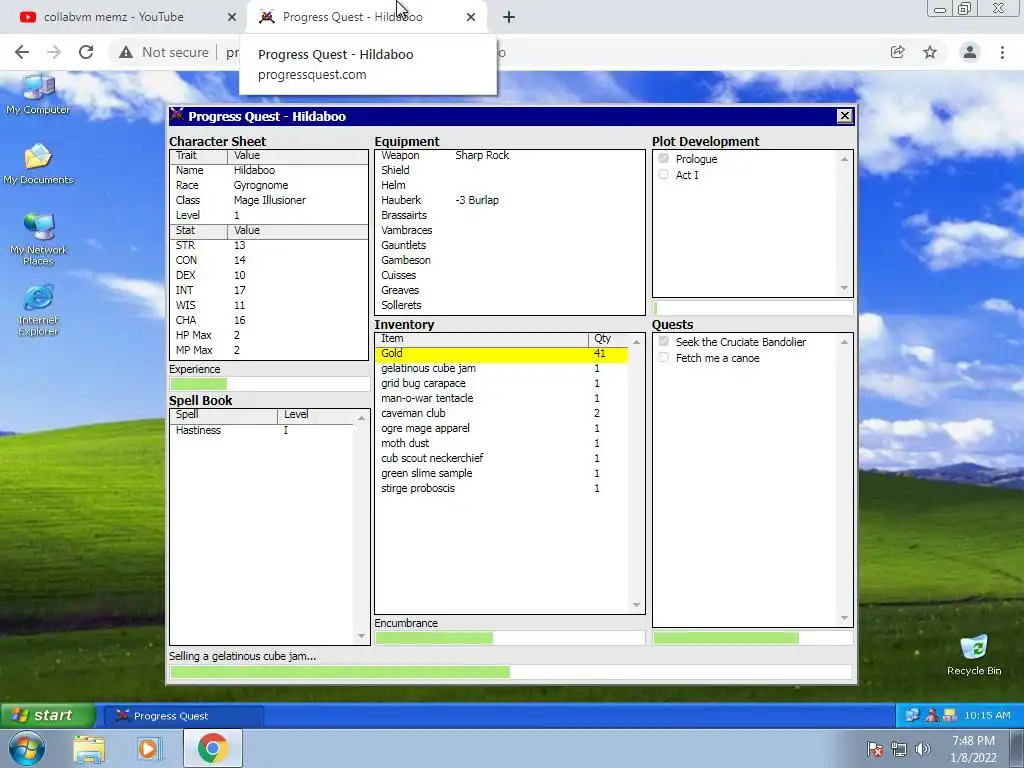
Task: Click Chrome icon in taskbar
Action: point(212,748)
